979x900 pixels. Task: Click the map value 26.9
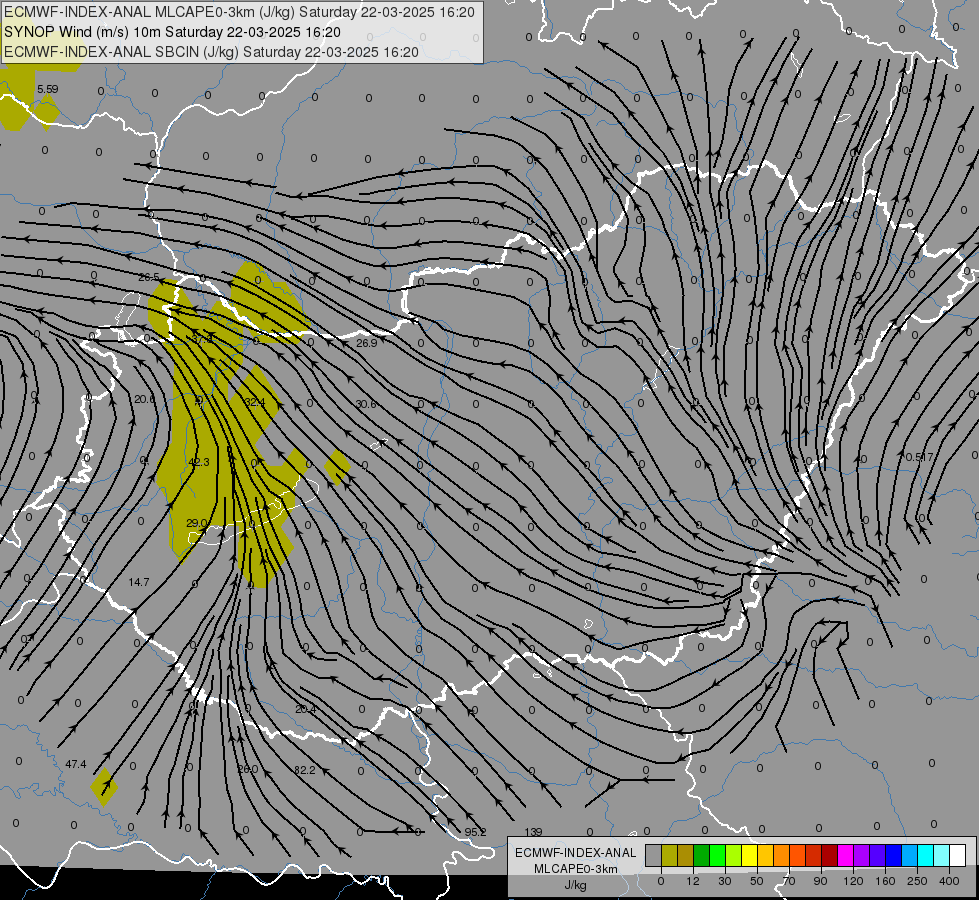point(367,343)
